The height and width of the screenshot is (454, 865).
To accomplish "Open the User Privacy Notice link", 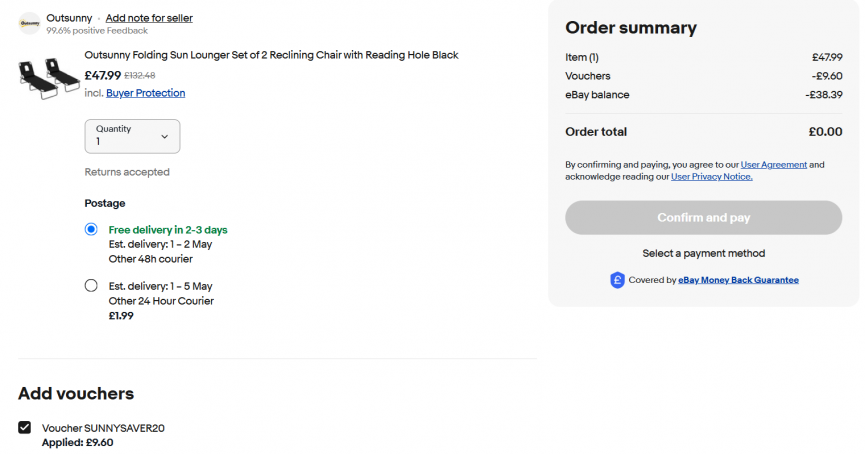I will click(711, 177).
